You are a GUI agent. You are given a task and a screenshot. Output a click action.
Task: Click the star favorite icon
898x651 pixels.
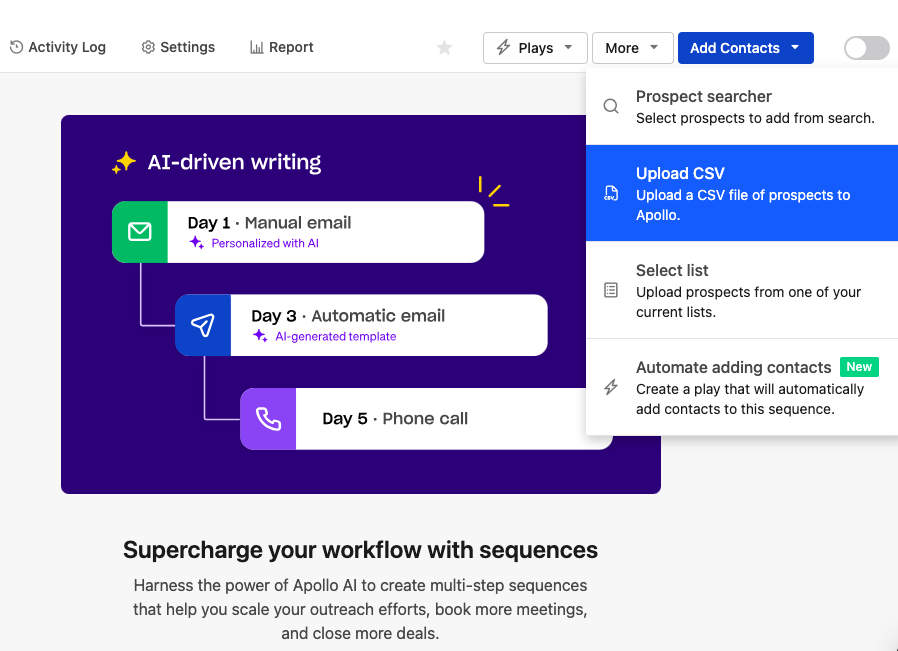[445, 48]
